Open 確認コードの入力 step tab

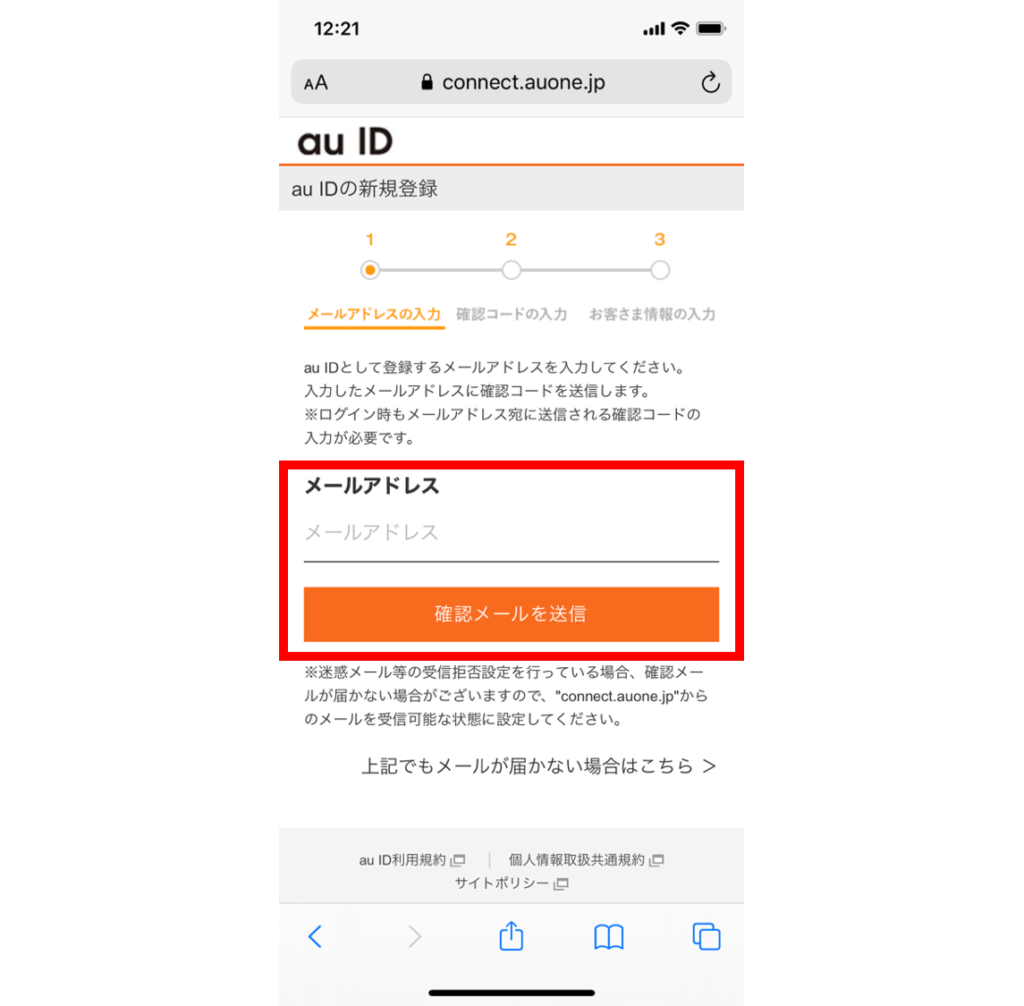coord(511,314)
